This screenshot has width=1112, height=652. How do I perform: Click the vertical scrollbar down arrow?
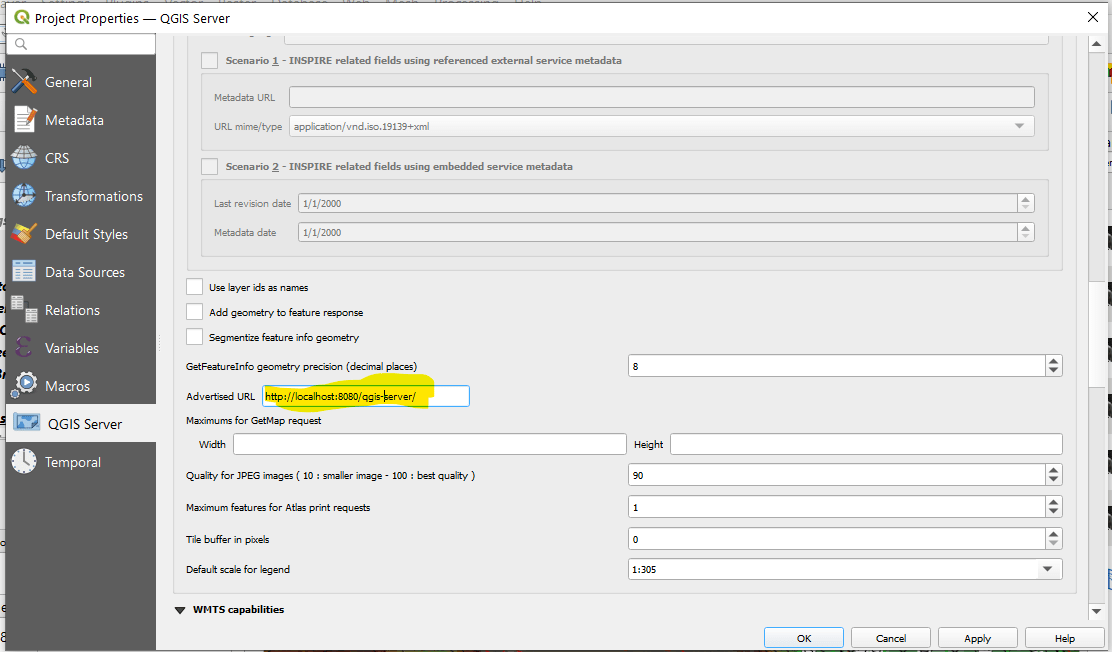point(1096,610)
